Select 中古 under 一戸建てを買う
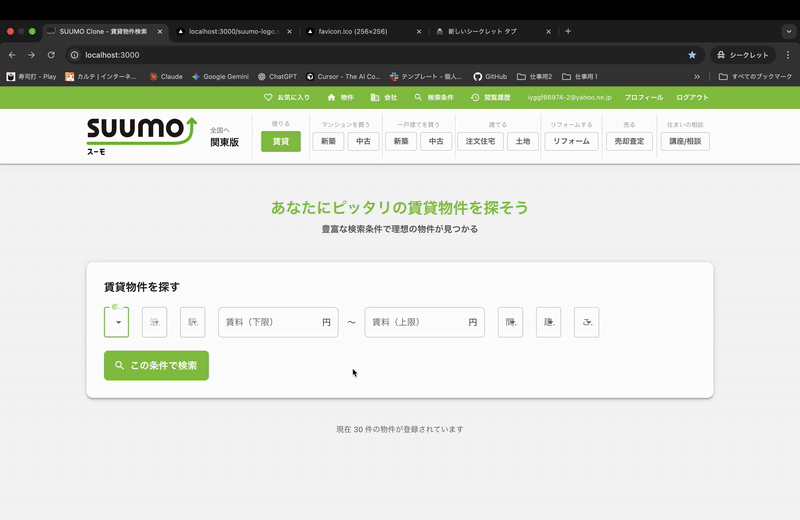 (x=436, y=141)
